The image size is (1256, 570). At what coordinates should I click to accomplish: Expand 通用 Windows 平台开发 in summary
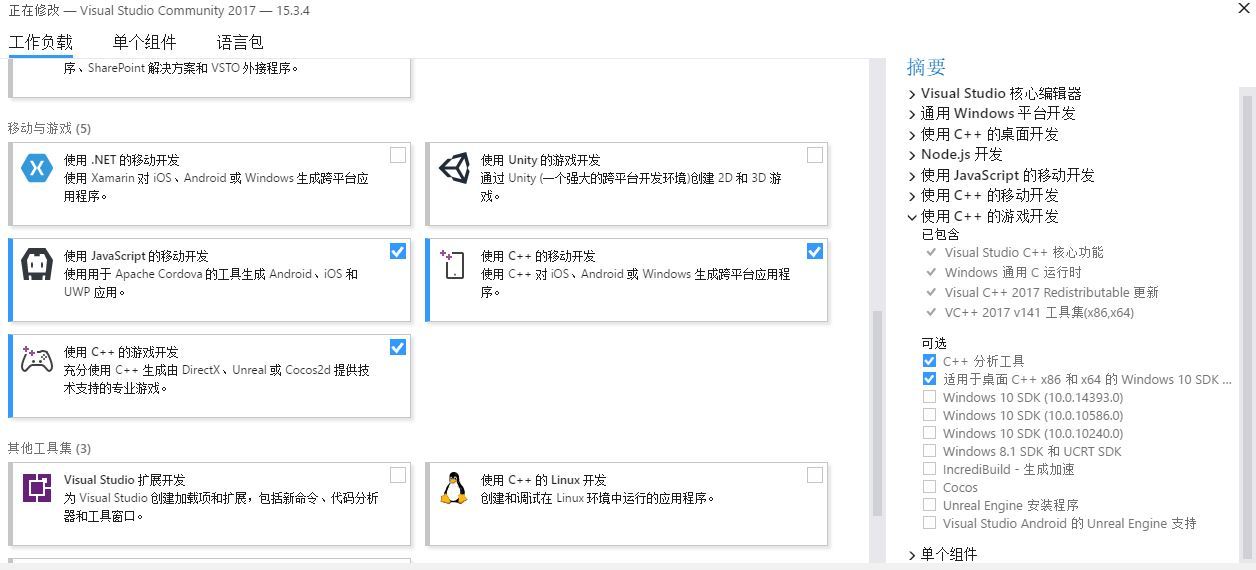912,114
